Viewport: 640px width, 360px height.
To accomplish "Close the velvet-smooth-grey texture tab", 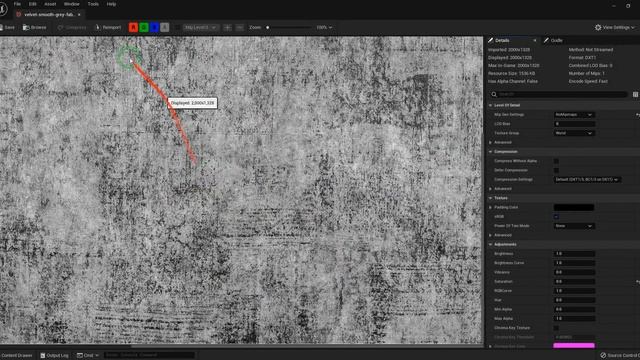I will coord(79,14).
